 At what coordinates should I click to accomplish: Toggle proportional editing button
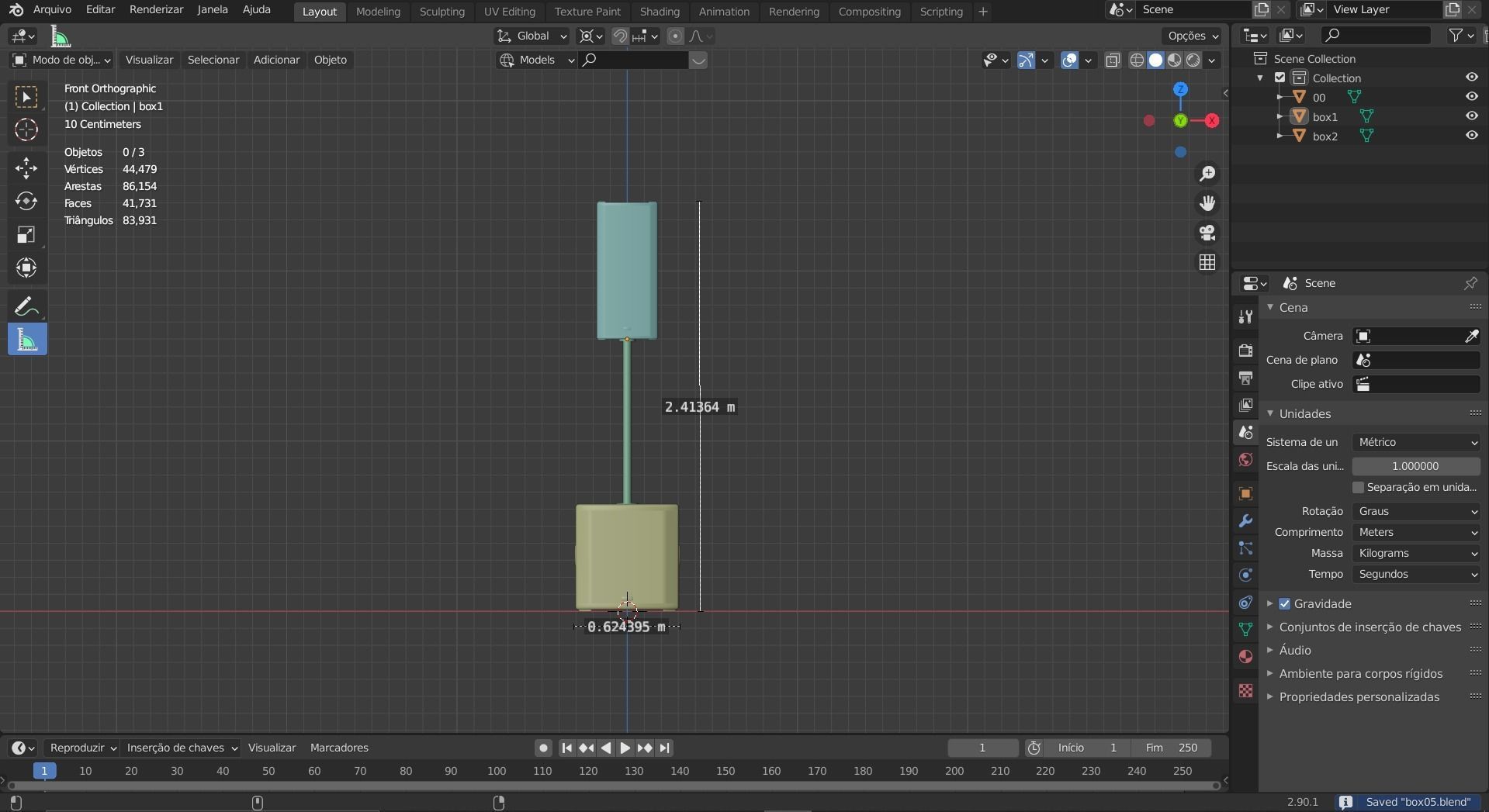click(x=675, y=36)
